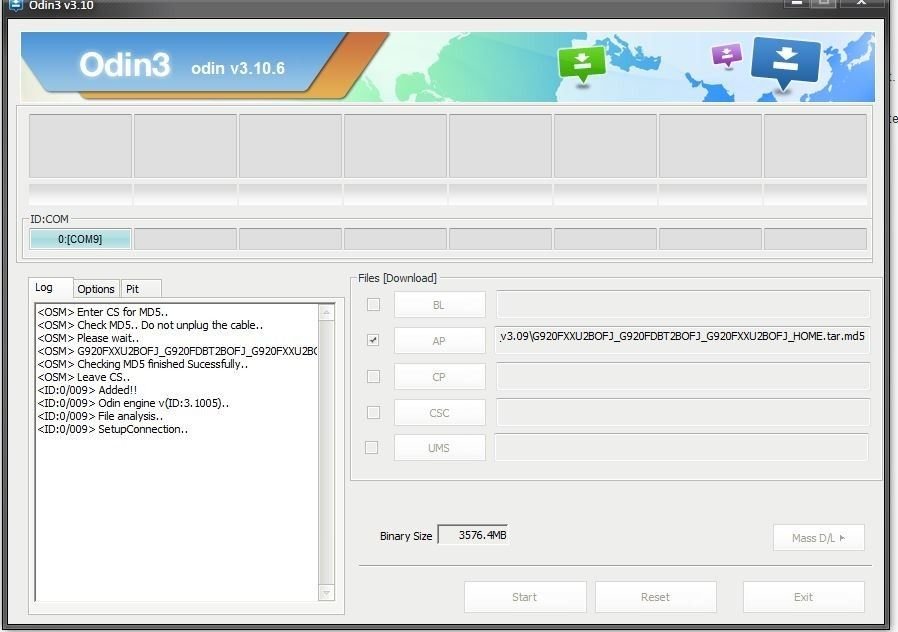Enable the BL file checkbox
Viewport: 898px width, 632px height.
373,305
